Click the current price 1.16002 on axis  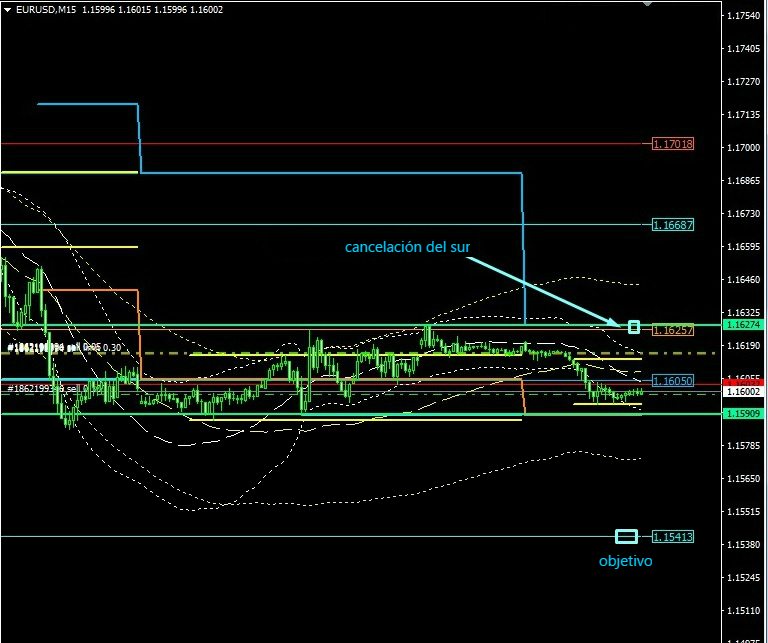click(x=743, y=393)
